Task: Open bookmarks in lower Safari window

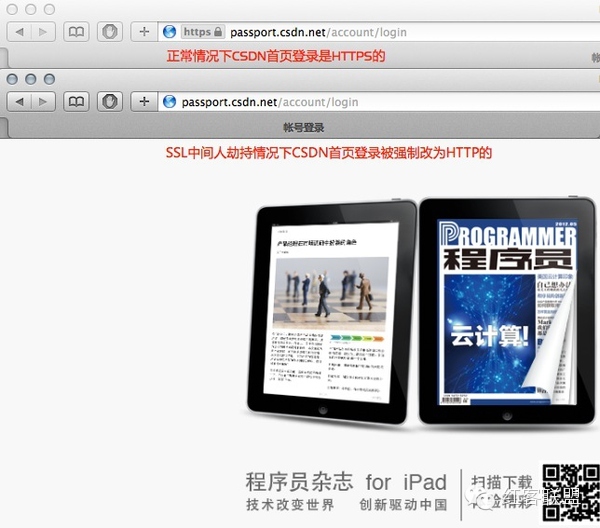Action: (x=76, y=102)
